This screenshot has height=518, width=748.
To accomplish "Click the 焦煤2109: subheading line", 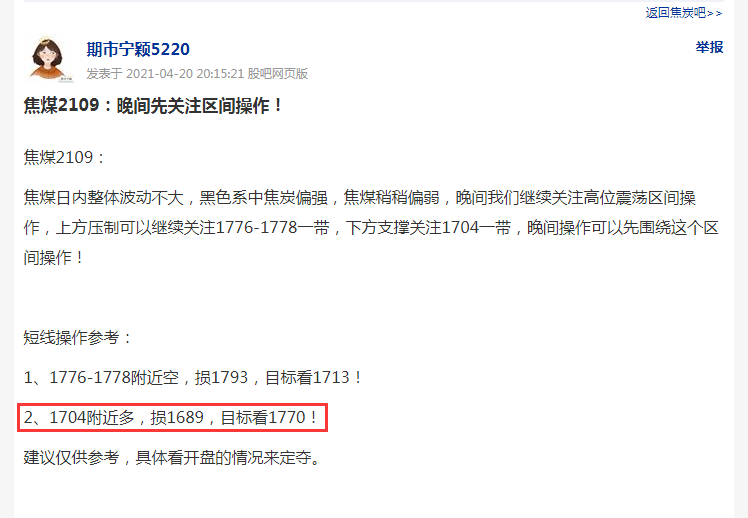I will [x=64, y=157].
